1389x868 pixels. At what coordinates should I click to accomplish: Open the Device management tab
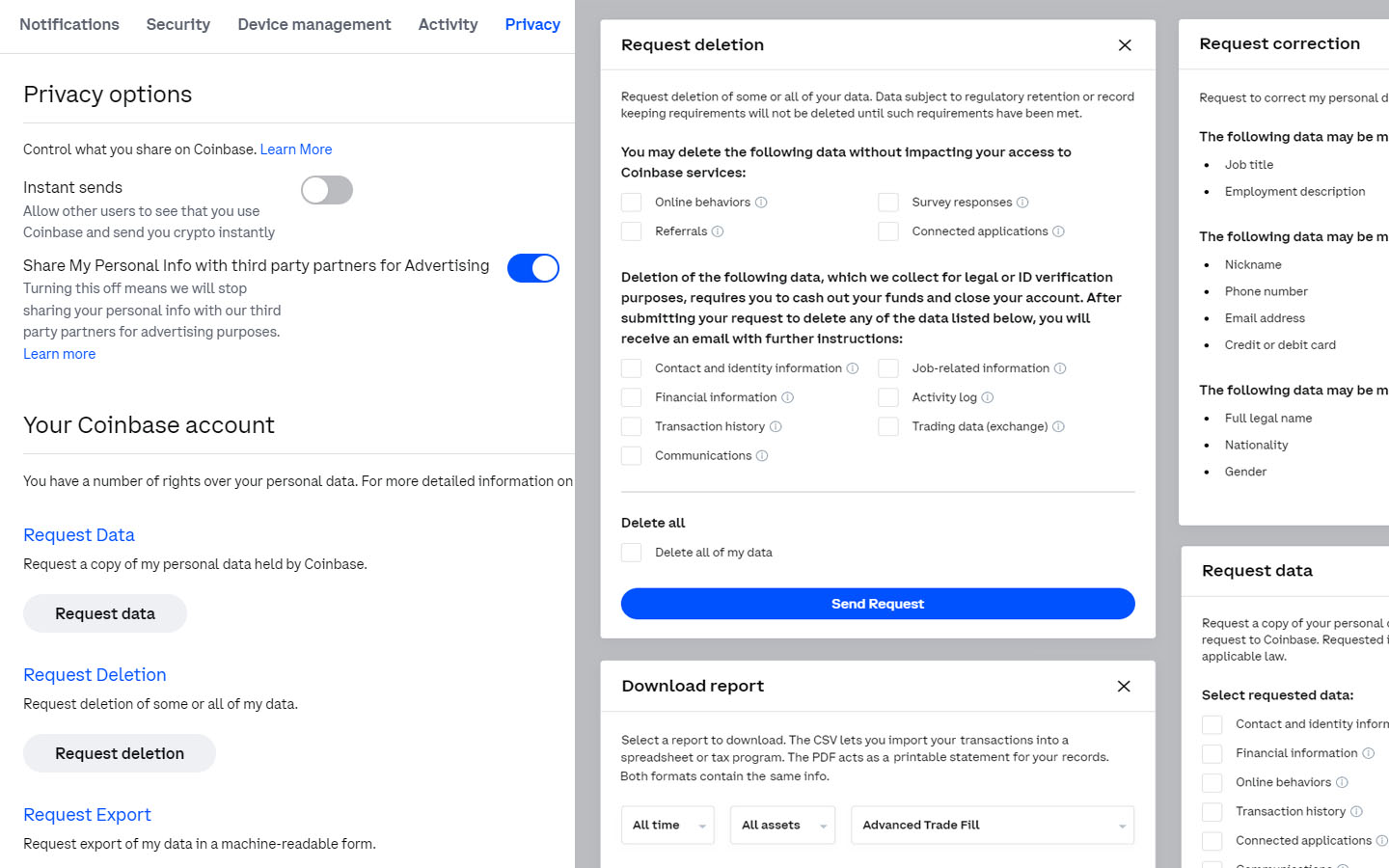pyautogui.click(x=314, y=25)
